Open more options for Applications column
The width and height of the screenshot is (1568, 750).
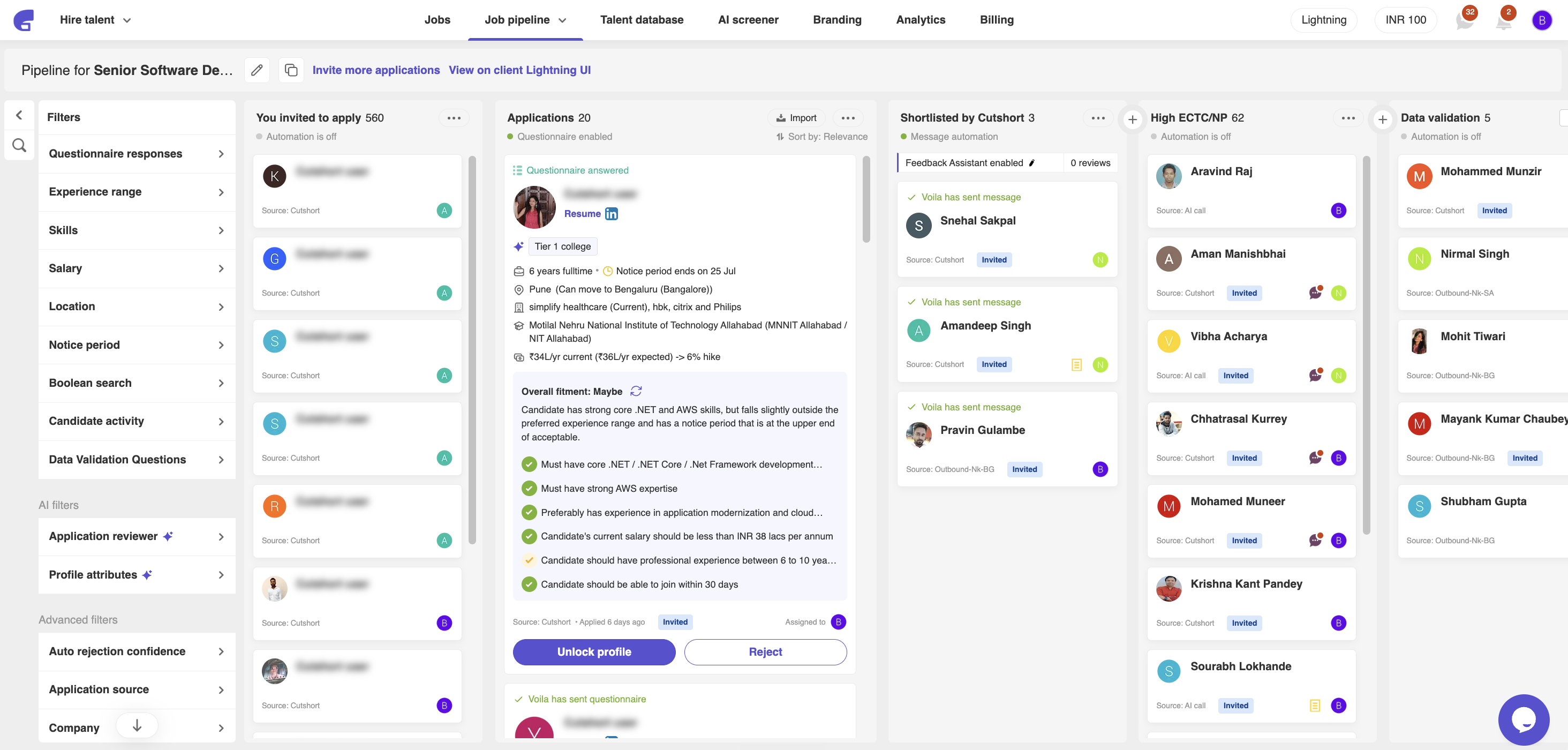848,118
